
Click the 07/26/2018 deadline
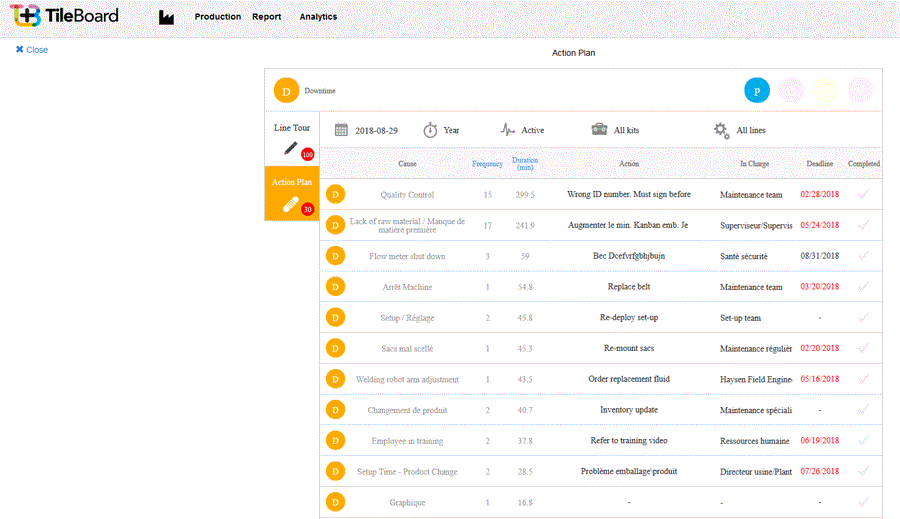pyautogui.click(x=820, y=471)
